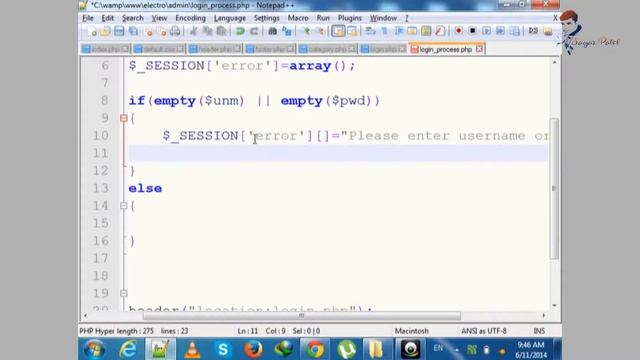Close the login_process.php tab with its X
Viewport: 640px width, 360px height.
click(x=479, y=49)
